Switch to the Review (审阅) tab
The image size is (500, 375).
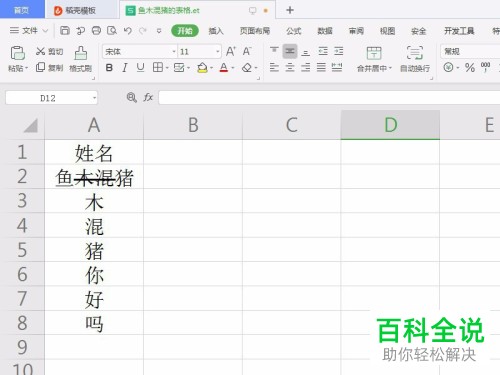356,31
